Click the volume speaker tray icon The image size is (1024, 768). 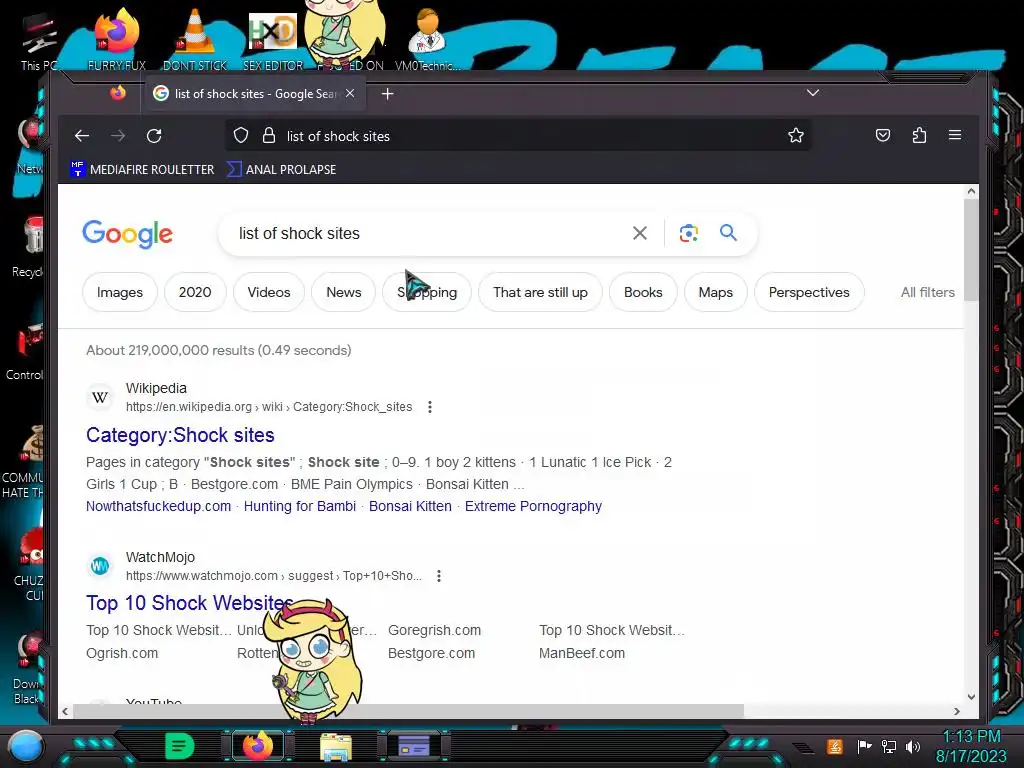[x=913, y=746]
